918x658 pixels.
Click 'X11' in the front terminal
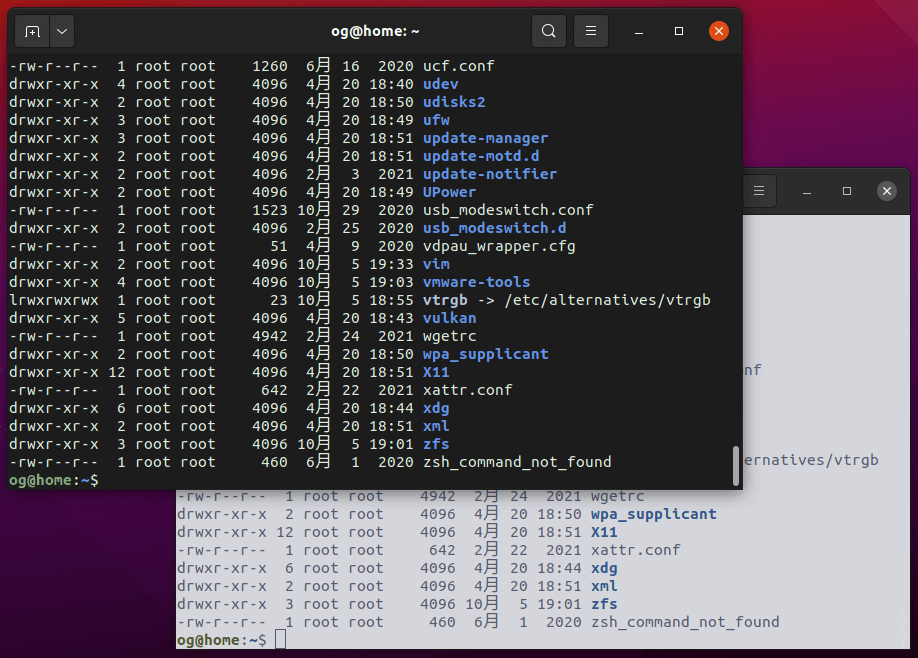436,372
